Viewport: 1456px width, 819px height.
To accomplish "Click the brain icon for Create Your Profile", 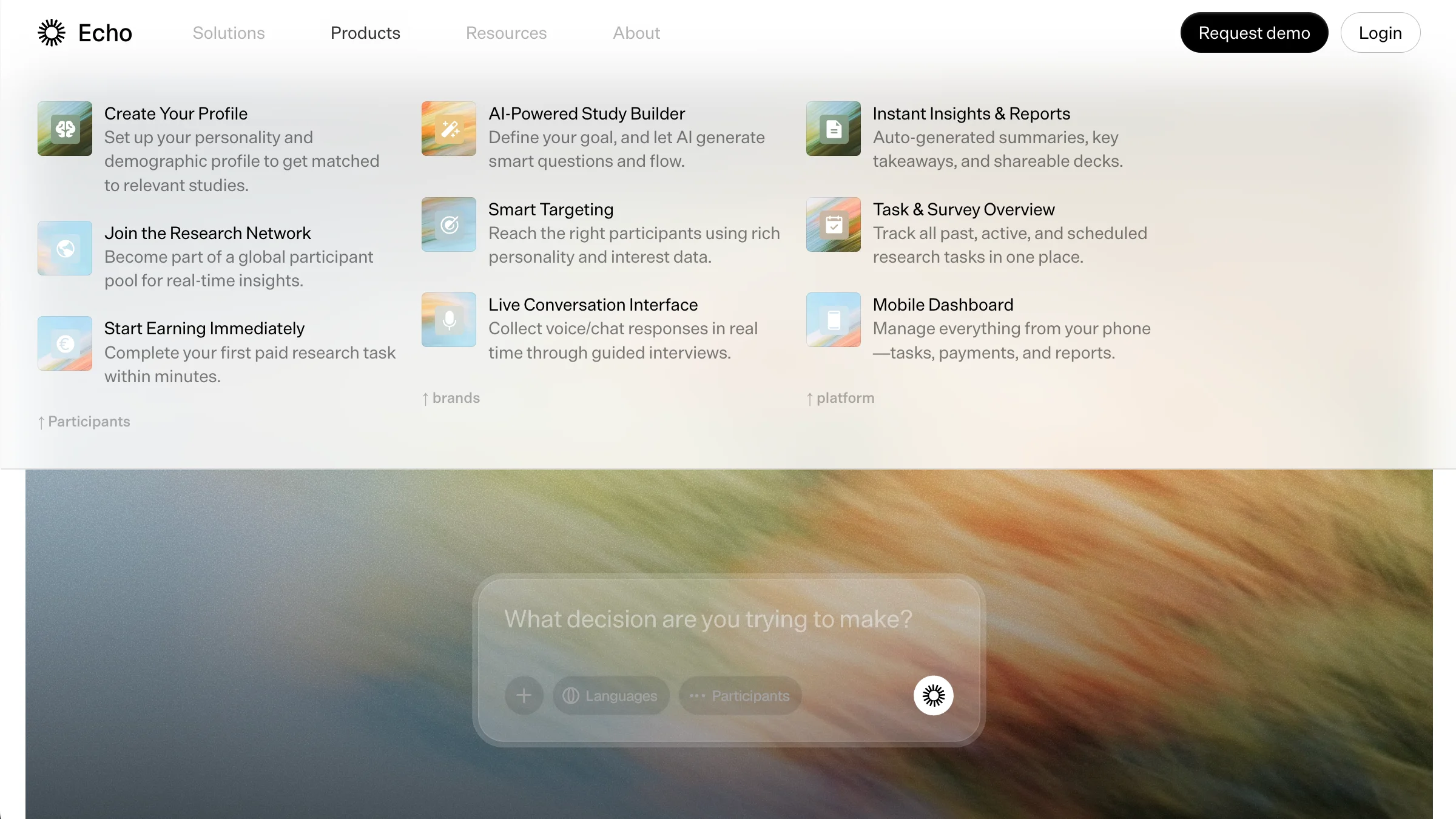I will pyautogui.click(x=65, y=129).
